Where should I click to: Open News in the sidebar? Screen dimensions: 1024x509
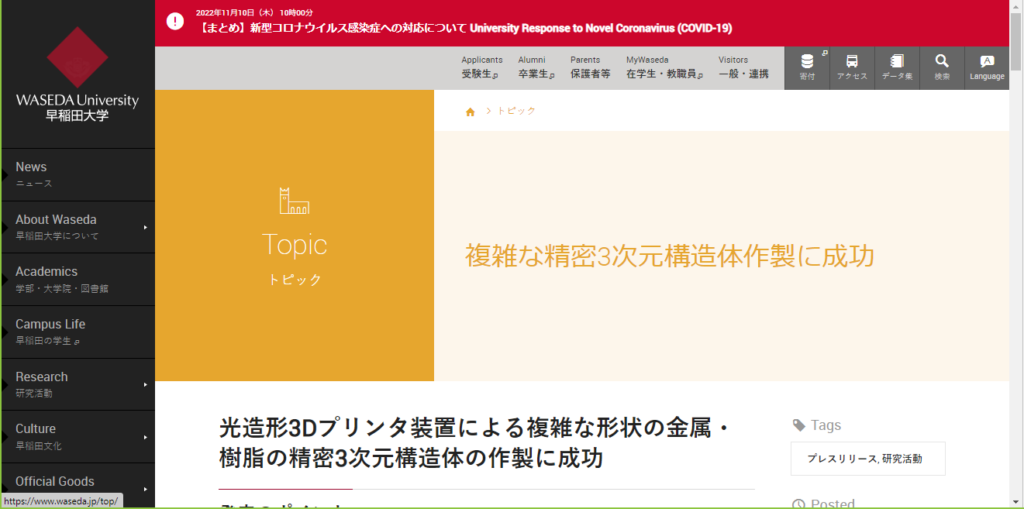pyautogui.click(x=78, y=174)
